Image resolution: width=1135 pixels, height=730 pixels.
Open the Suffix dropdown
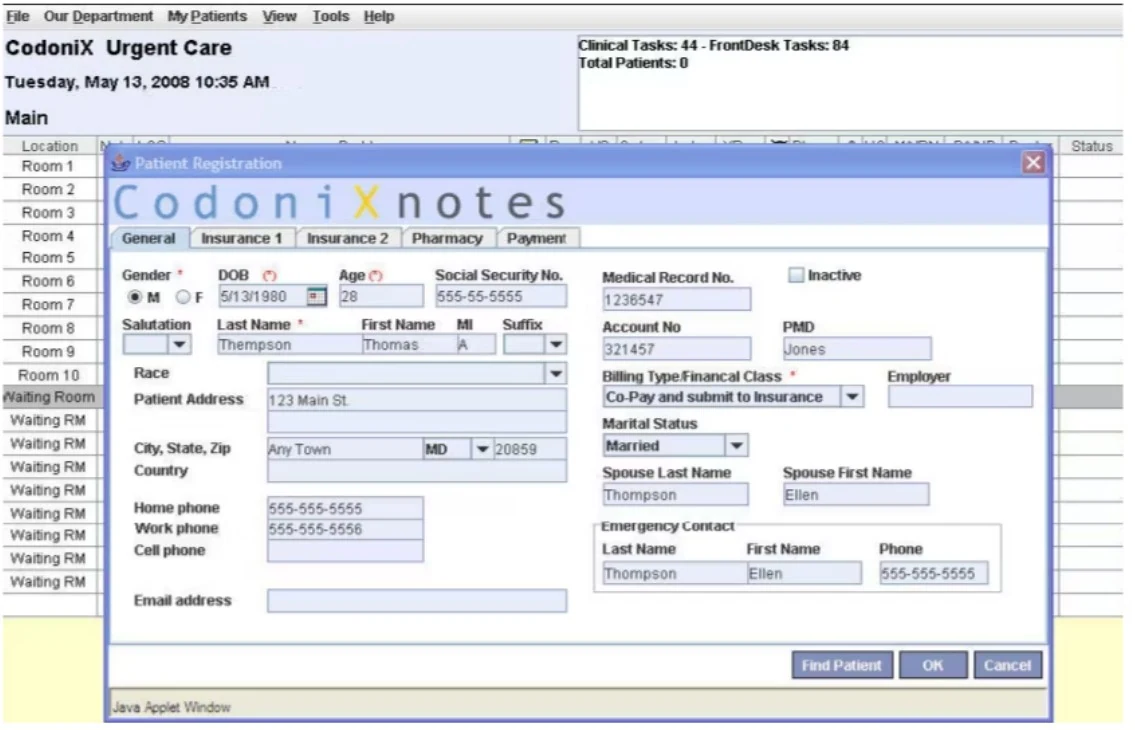pyautogui.click(x=556, y=344)
